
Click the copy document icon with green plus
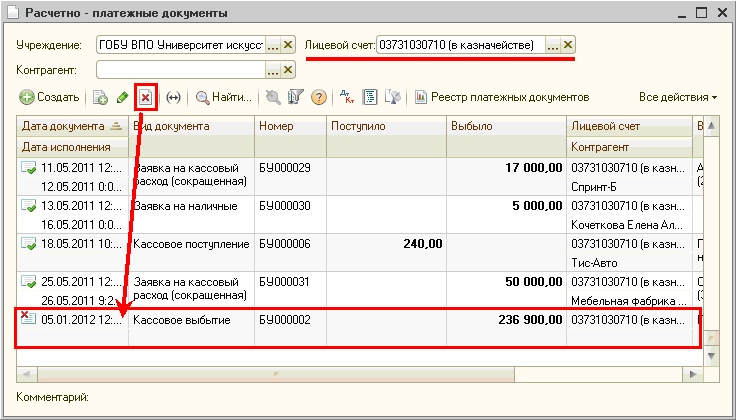tap(100, 97)
